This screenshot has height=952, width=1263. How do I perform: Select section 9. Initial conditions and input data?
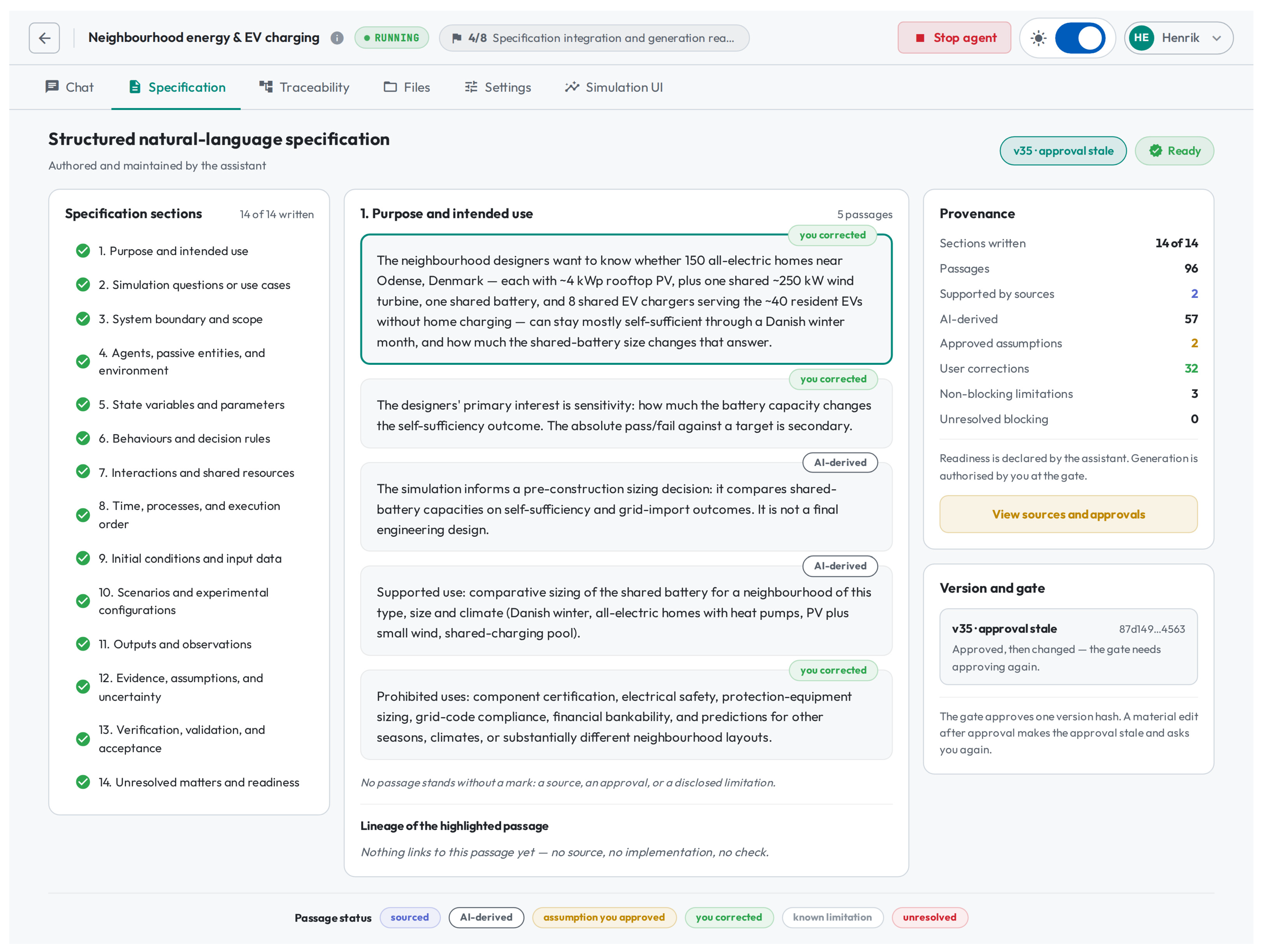coord(189,558)
